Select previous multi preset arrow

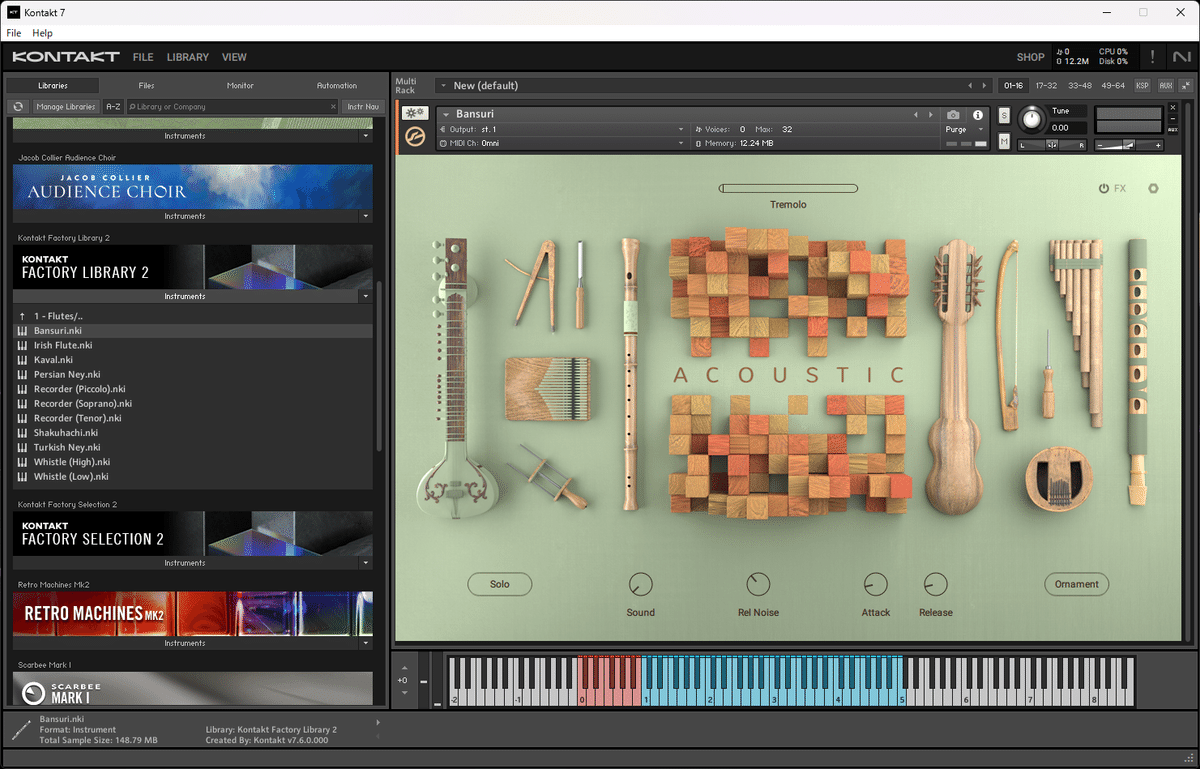click(968, 86)
